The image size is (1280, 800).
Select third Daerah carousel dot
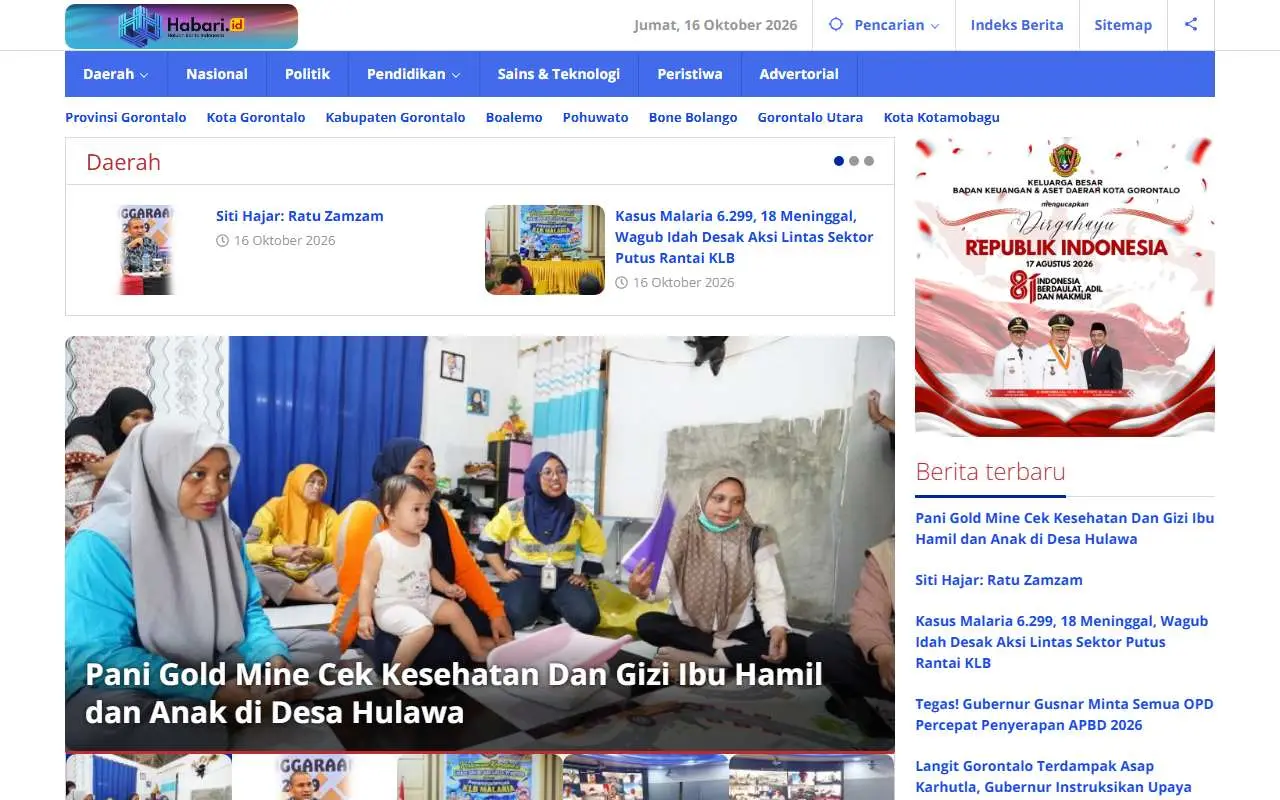point(869,161)
